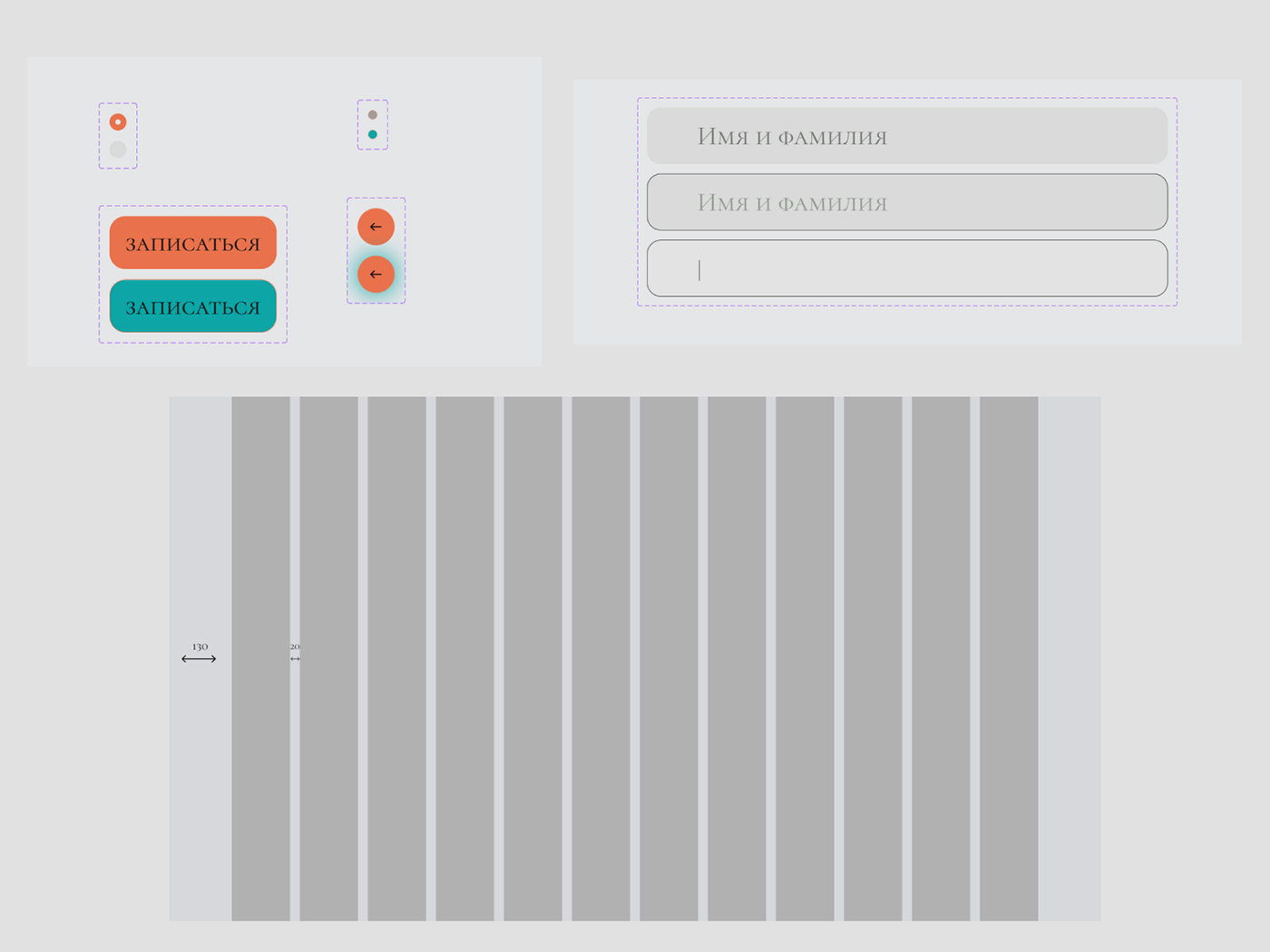Click the empty input field with cursor

coord(907,268)
